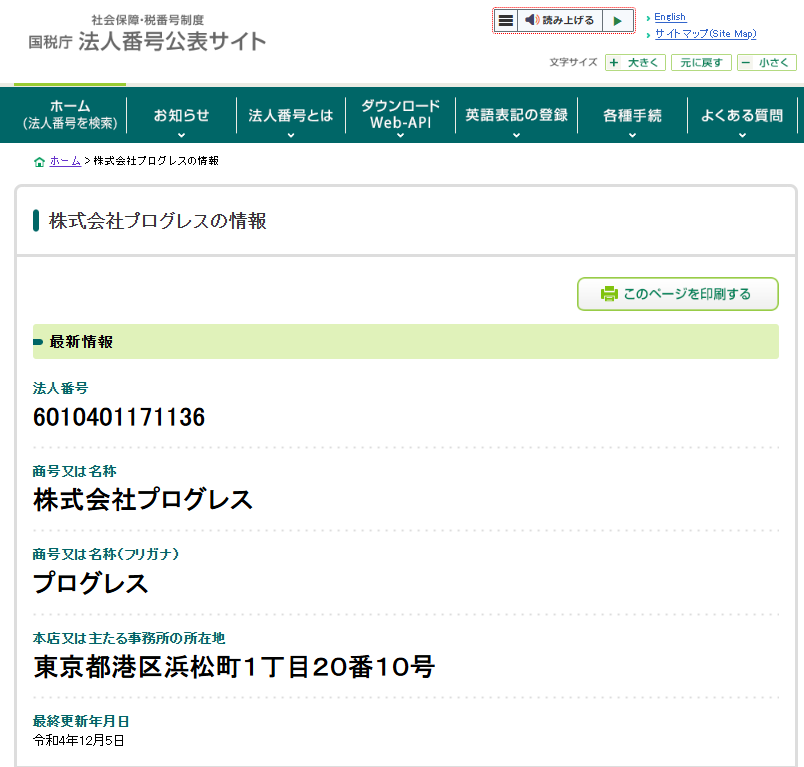Screen dimensions: 804x767
Task: Click the 読み上げる speaker button
Action: (x=560, y=21)
